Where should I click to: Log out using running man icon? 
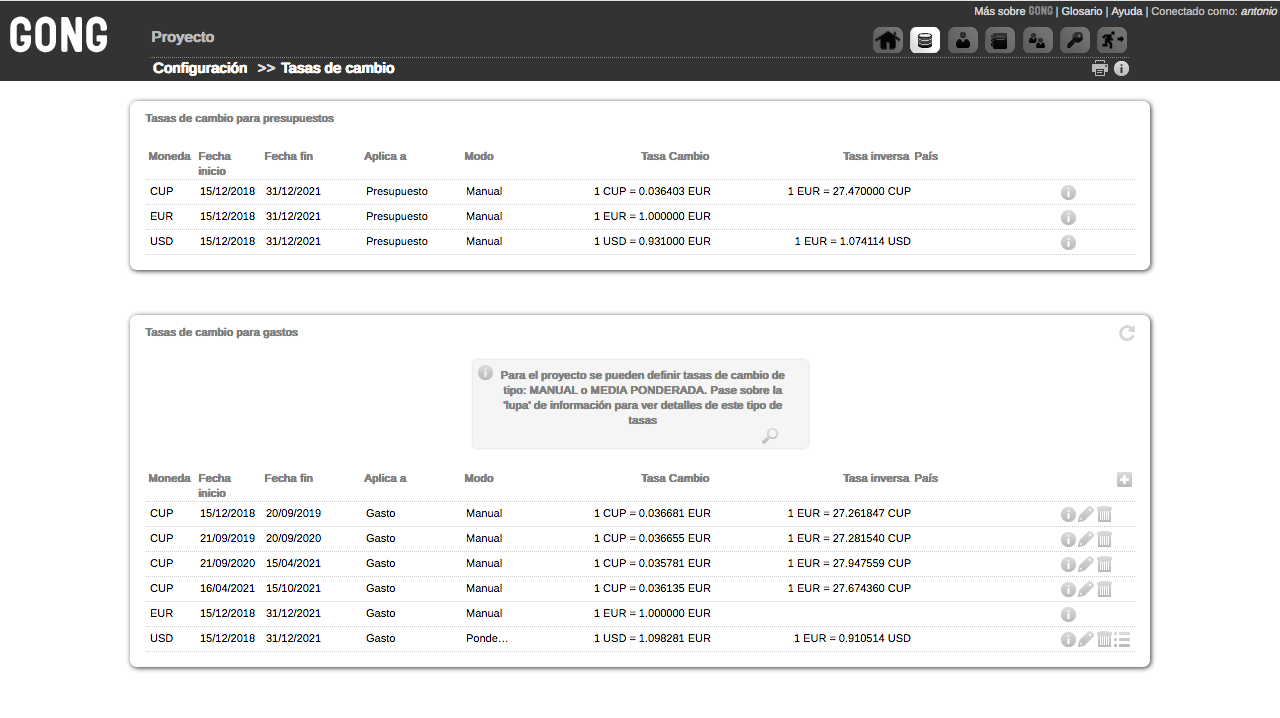click(x=1112, y=40)
